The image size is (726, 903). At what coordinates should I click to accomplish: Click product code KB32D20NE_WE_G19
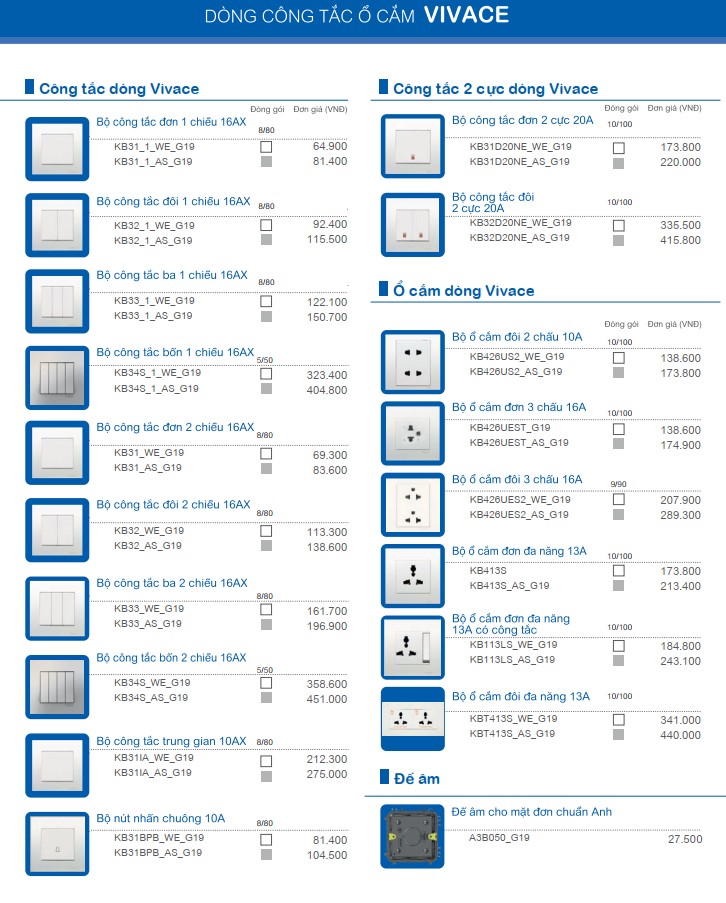click(x=520, y=222)
